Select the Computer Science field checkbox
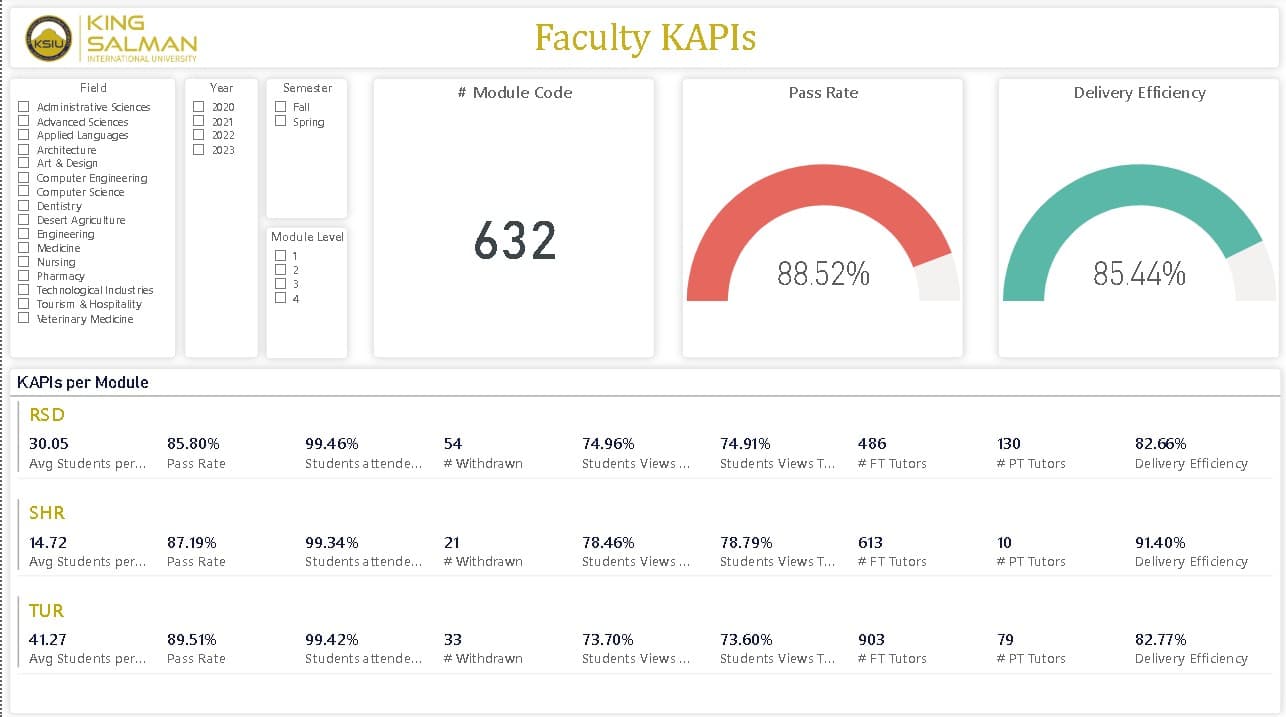 coord(24,192)
